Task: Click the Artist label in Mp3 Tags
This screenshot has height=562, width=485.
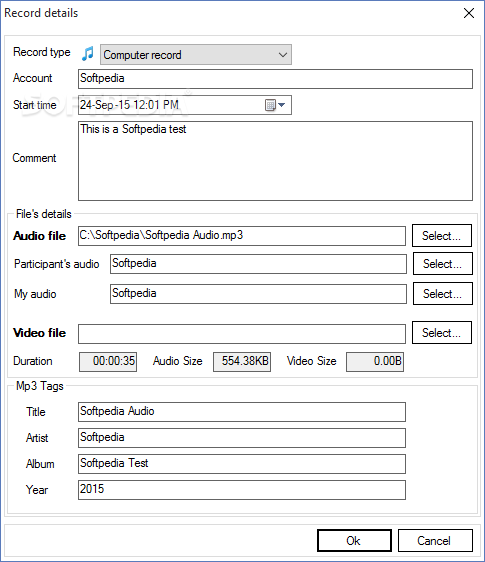Action: pyautogui.click(x=37, y=438)
